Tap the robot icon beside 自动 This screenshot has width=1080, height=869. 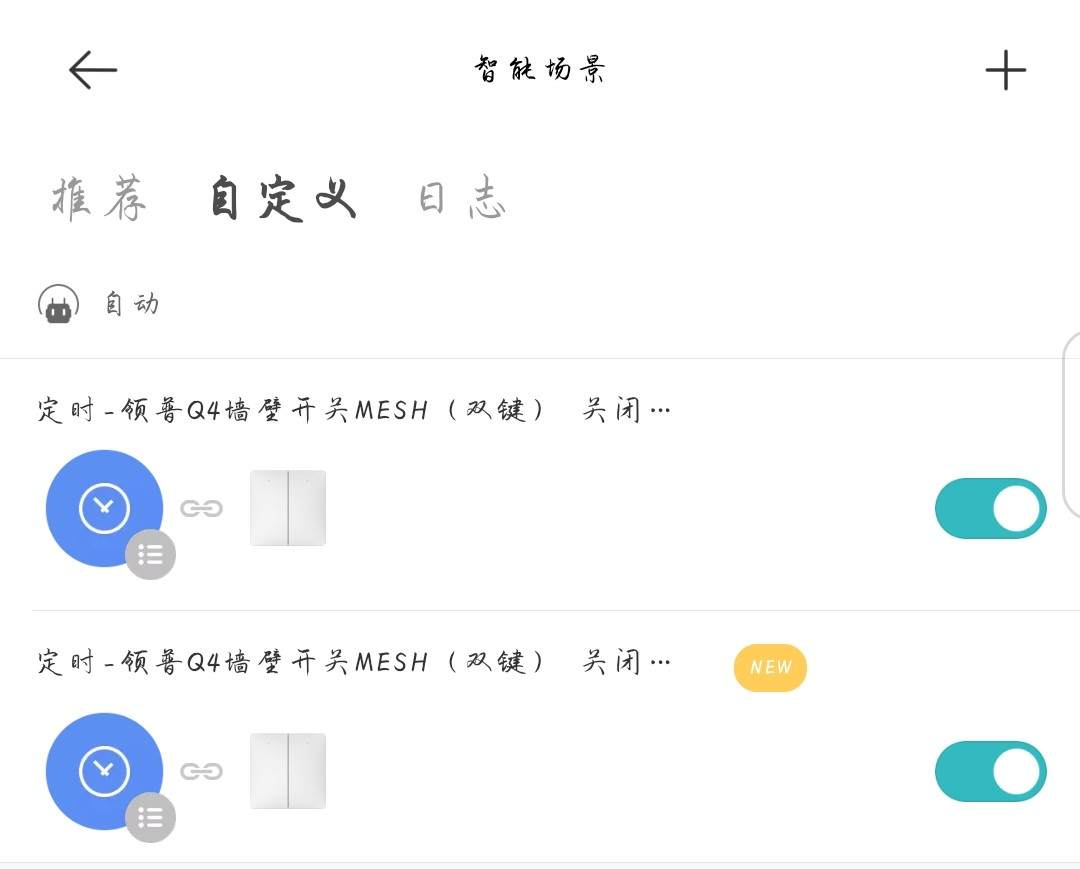pos(59,304)
